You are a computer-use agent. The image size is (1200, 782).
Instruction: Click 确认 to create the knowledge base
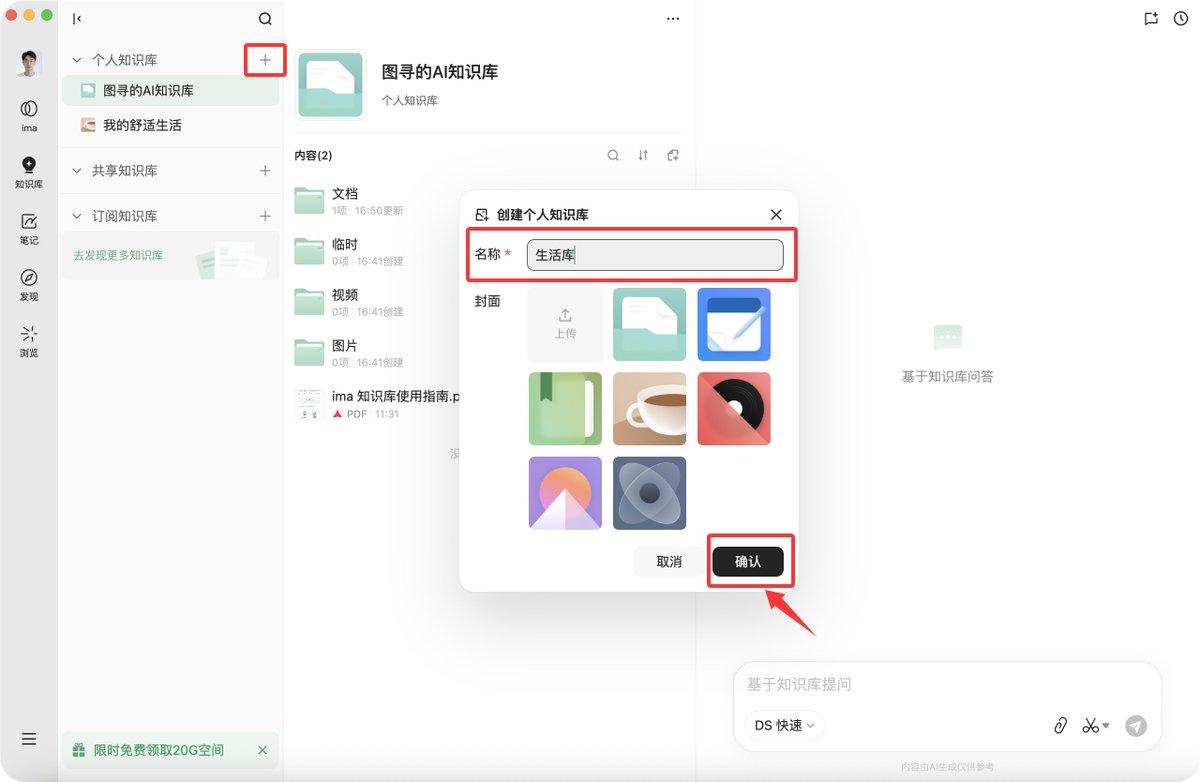pos(748,562)
